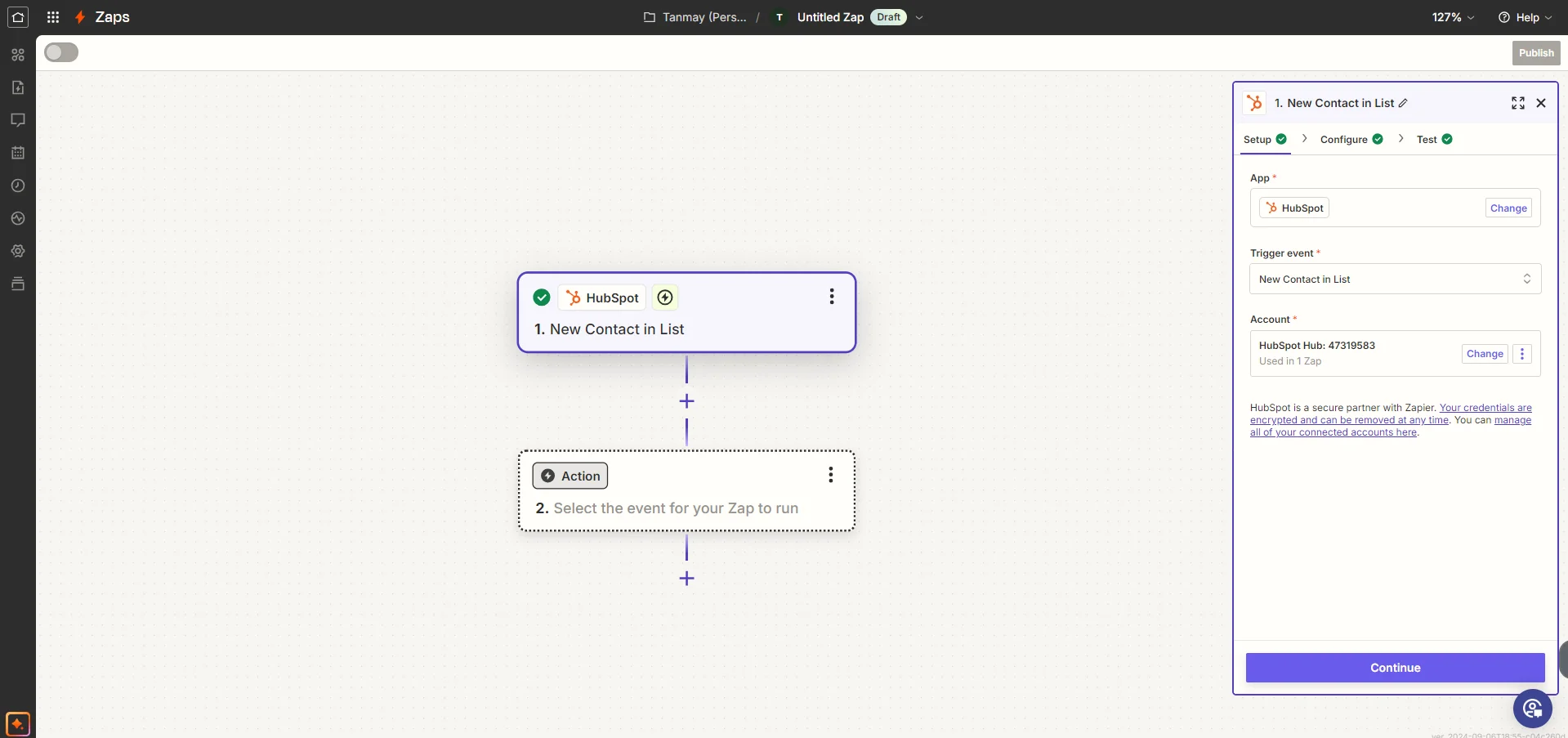
Task: Open 'manage all of your connected accounts' link
Action: click(x=1391, y=426)
